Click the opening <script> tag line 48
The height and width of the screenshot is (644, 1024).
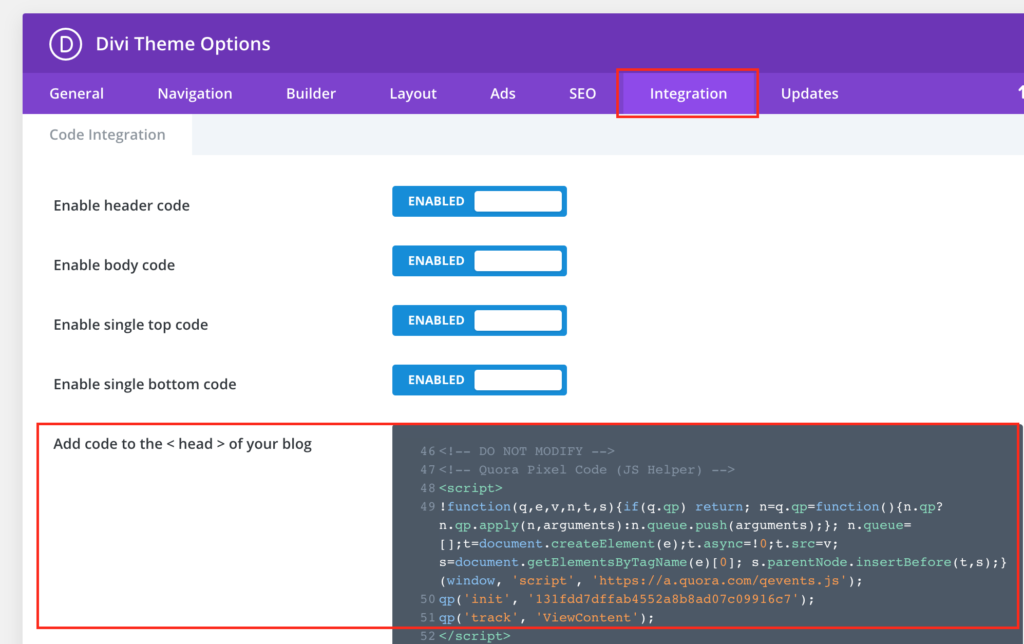click(471, 488)
